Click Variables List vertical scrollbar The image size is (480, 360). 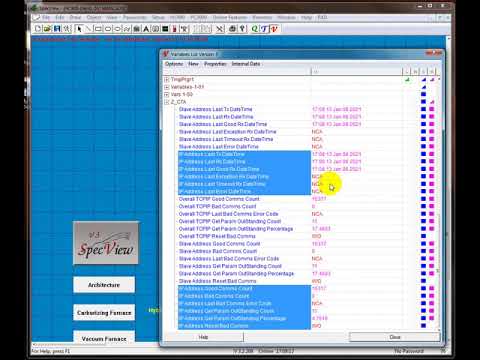tap(439, 203)
